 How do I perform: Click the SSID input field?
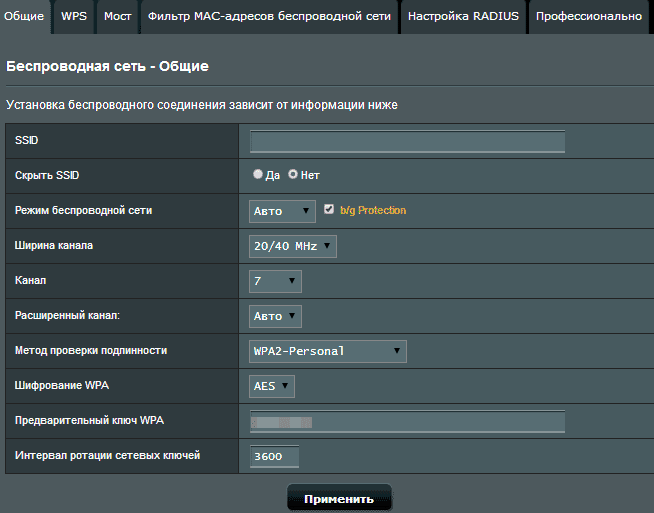407,141
